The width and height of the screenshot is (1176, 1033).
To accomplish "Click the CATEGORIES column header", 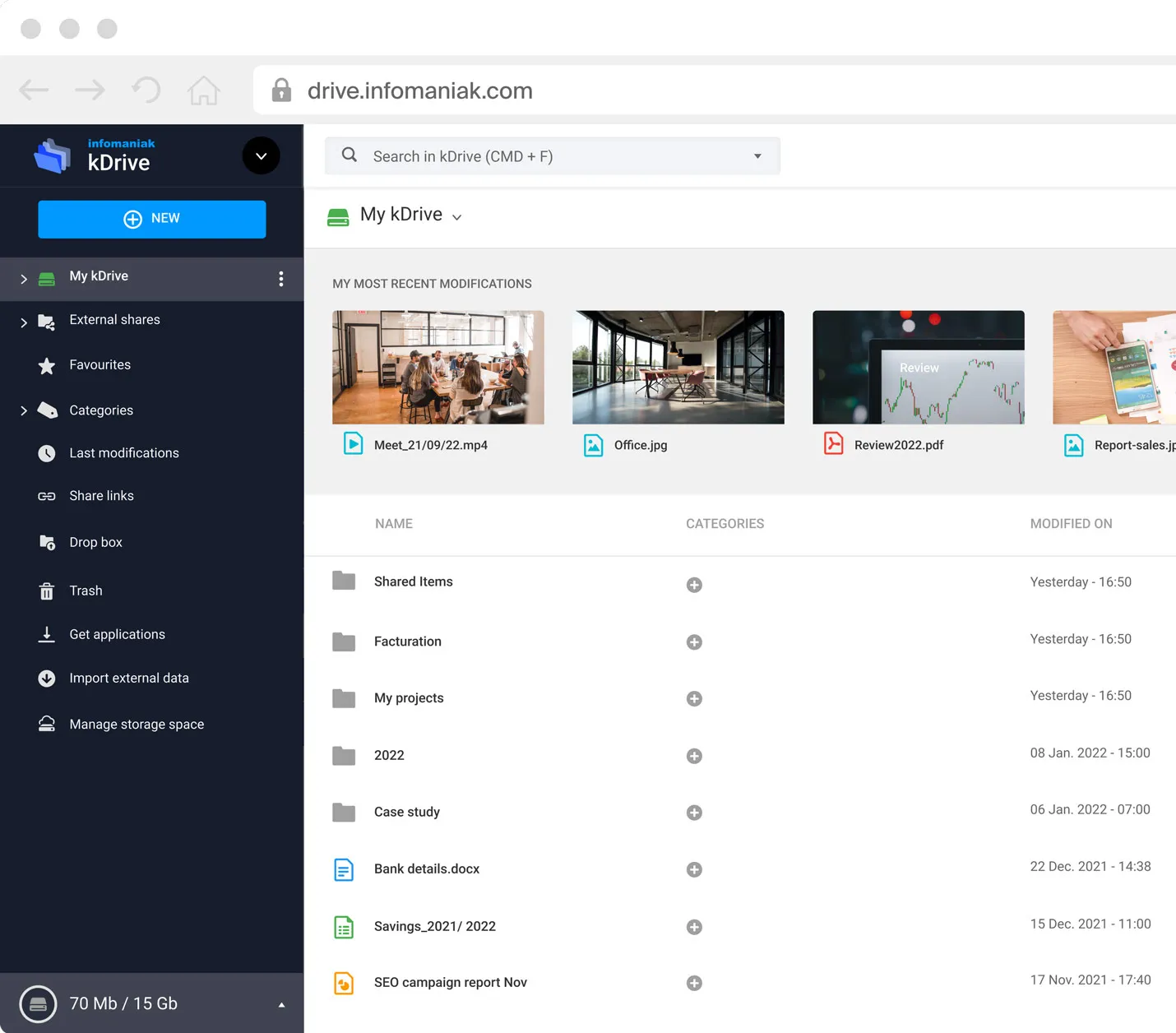I will [725, 524].
